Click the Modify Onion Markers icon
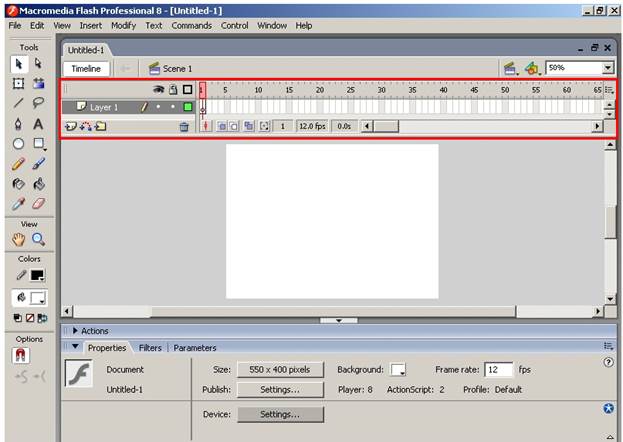 [264, 126]
